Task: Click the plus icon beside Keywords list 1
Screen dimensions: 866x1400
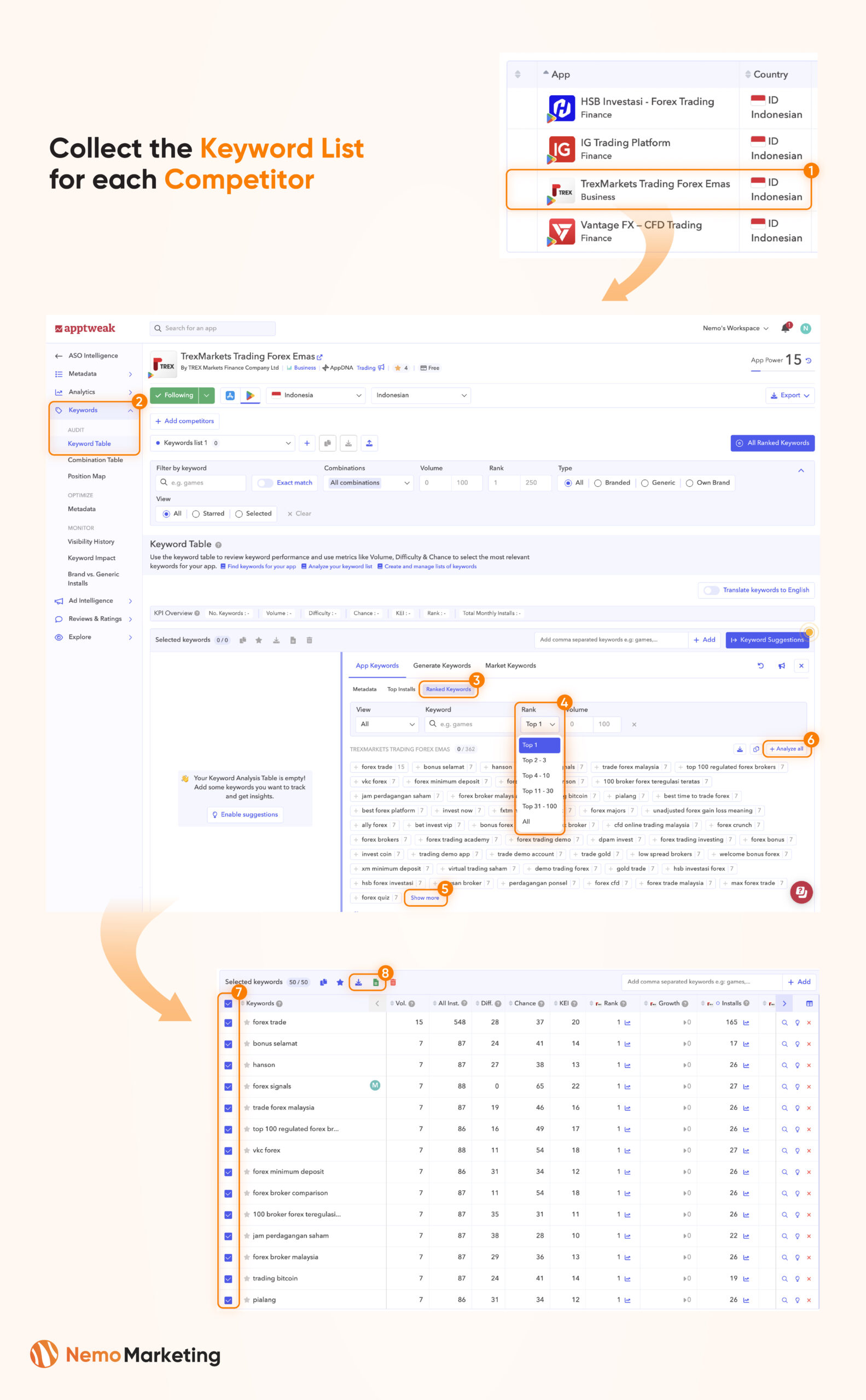Action: [307, 443]
